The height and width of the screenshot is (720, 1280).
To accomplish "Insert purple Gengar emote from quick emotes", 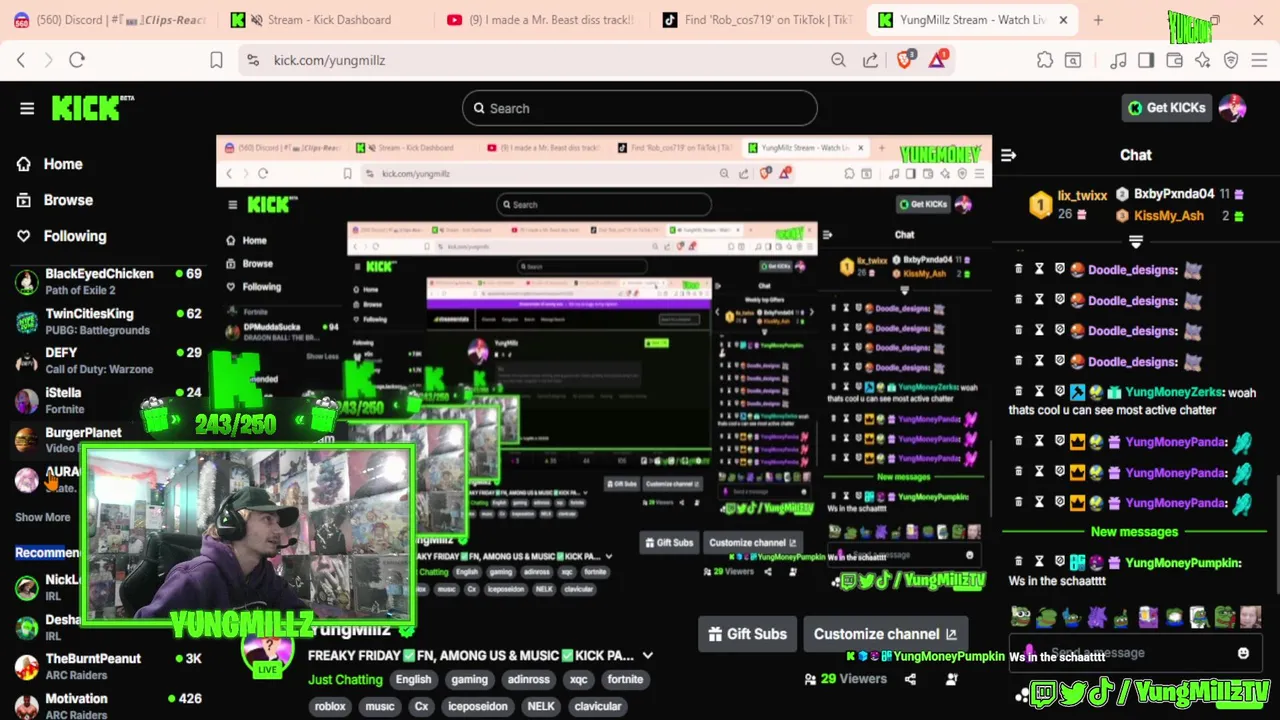I will (1097, 617).
